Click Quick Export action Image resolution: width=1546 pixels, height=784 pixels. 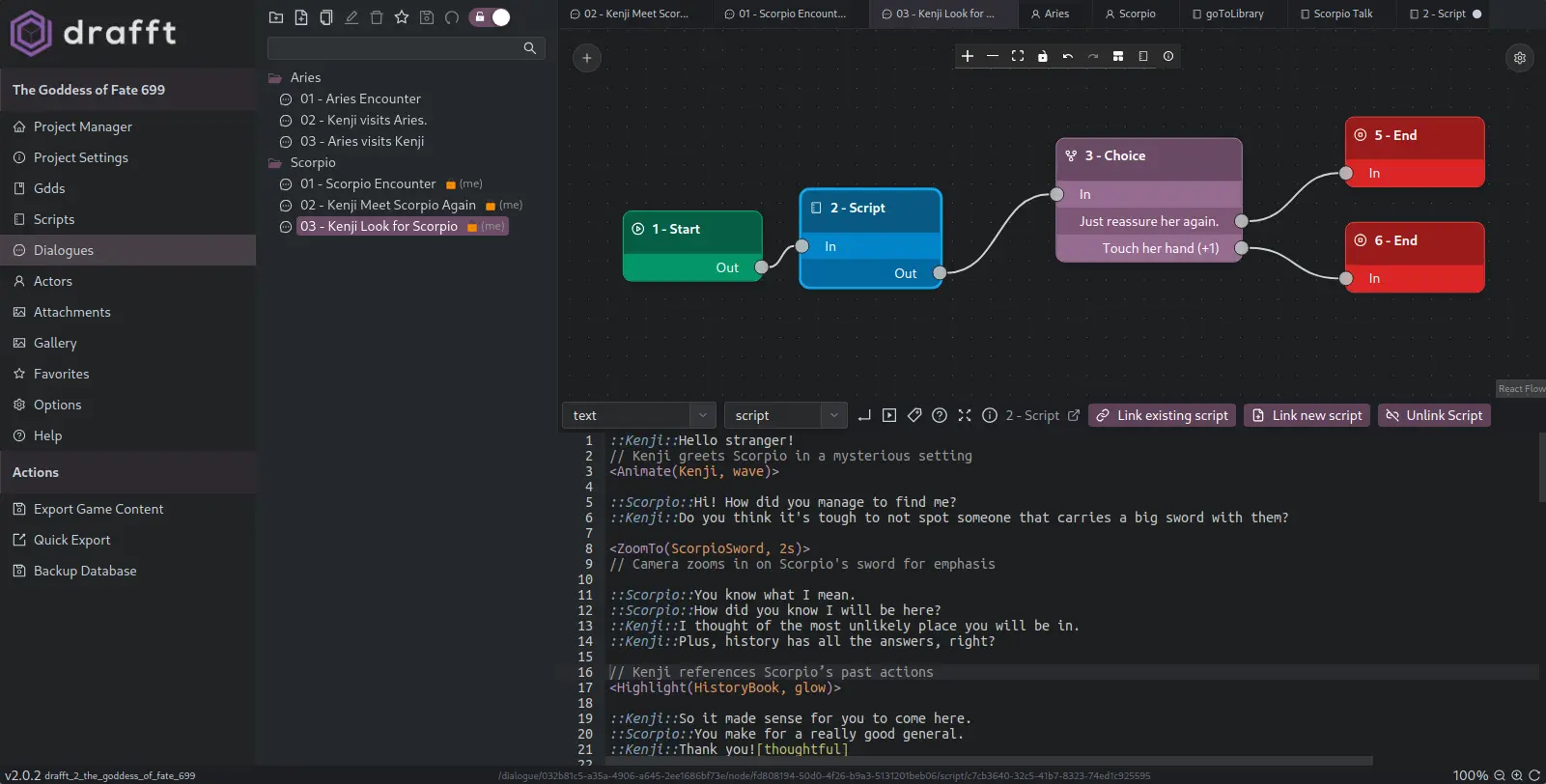127,540
